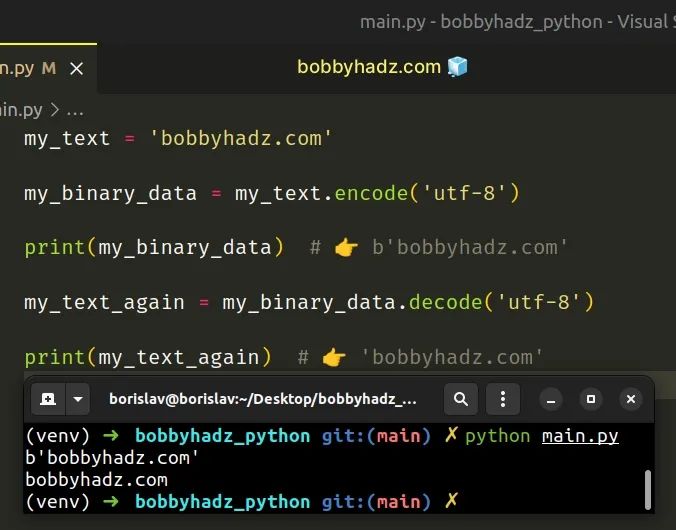Minimize the terminal window

(551, 399)
